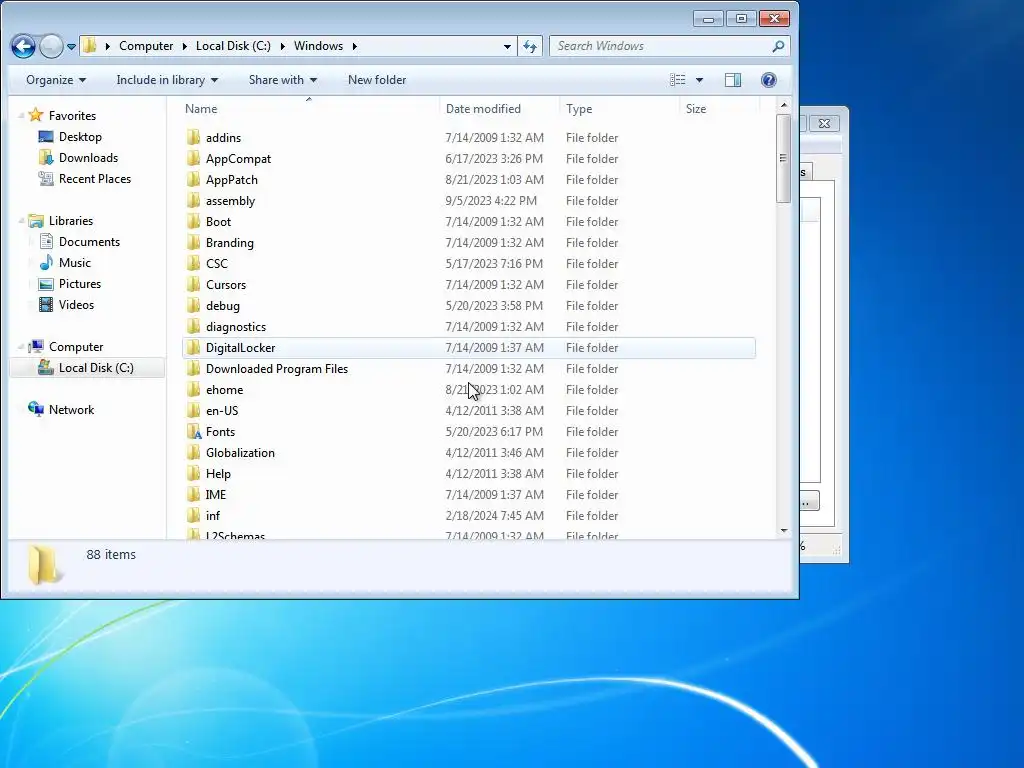The width and height of the screenshot is (1024, 768).
Task: Click the file list scrollbar thumb
Action: 784,158
